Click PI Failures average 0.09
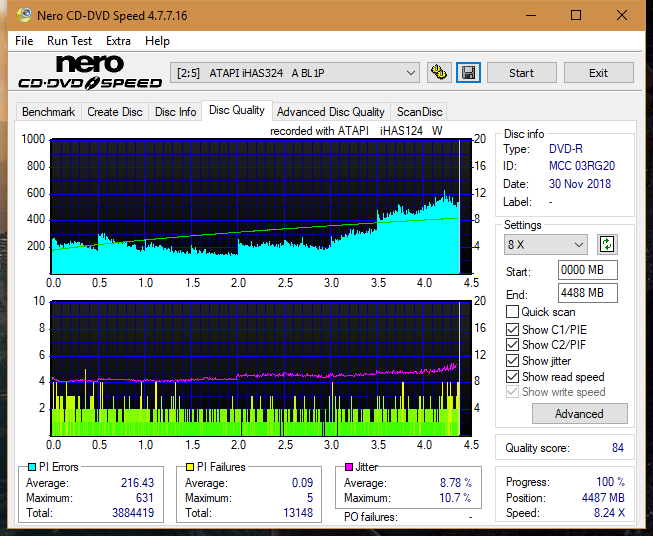 point(303,483)
